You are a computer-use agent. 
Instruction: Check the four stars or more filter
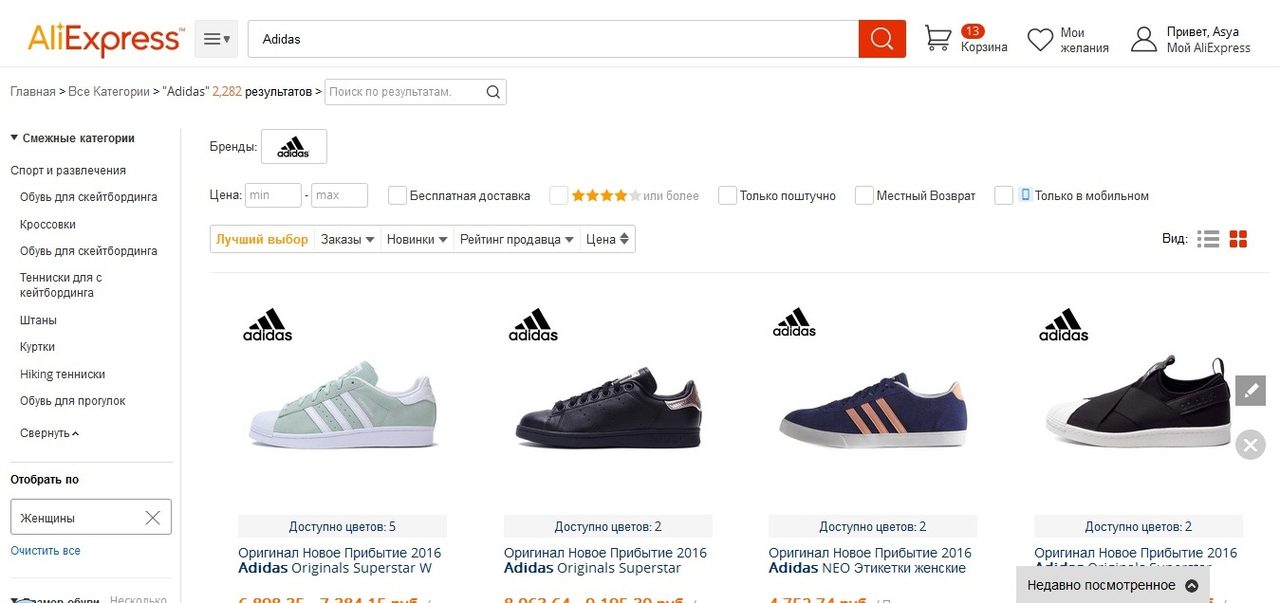[559, 195]
